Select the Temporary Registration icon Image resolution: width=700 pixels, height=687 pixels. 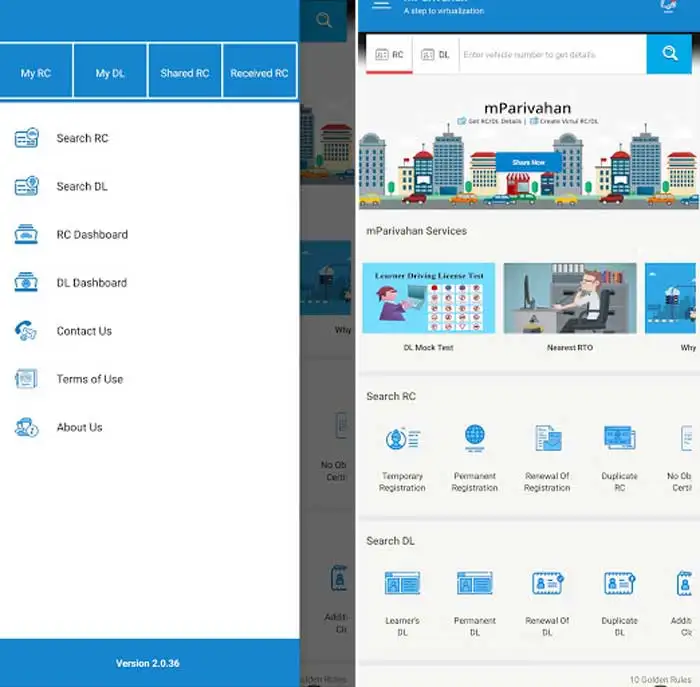(x=403, y=439)
